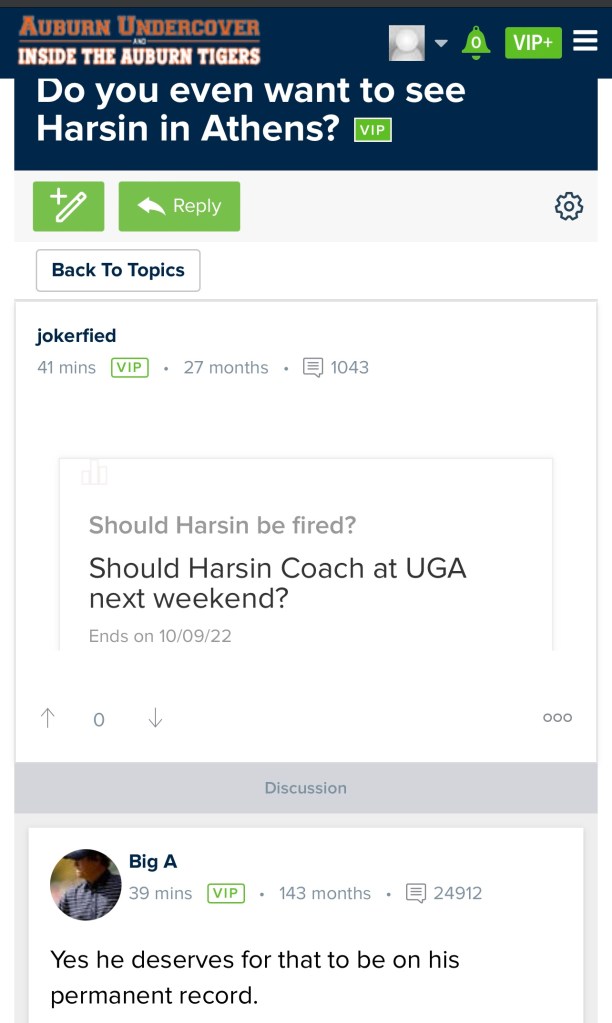Select the Discussion section header
Image resolution: width=612 pixels, height=1023 pixels.
(305, 788)
